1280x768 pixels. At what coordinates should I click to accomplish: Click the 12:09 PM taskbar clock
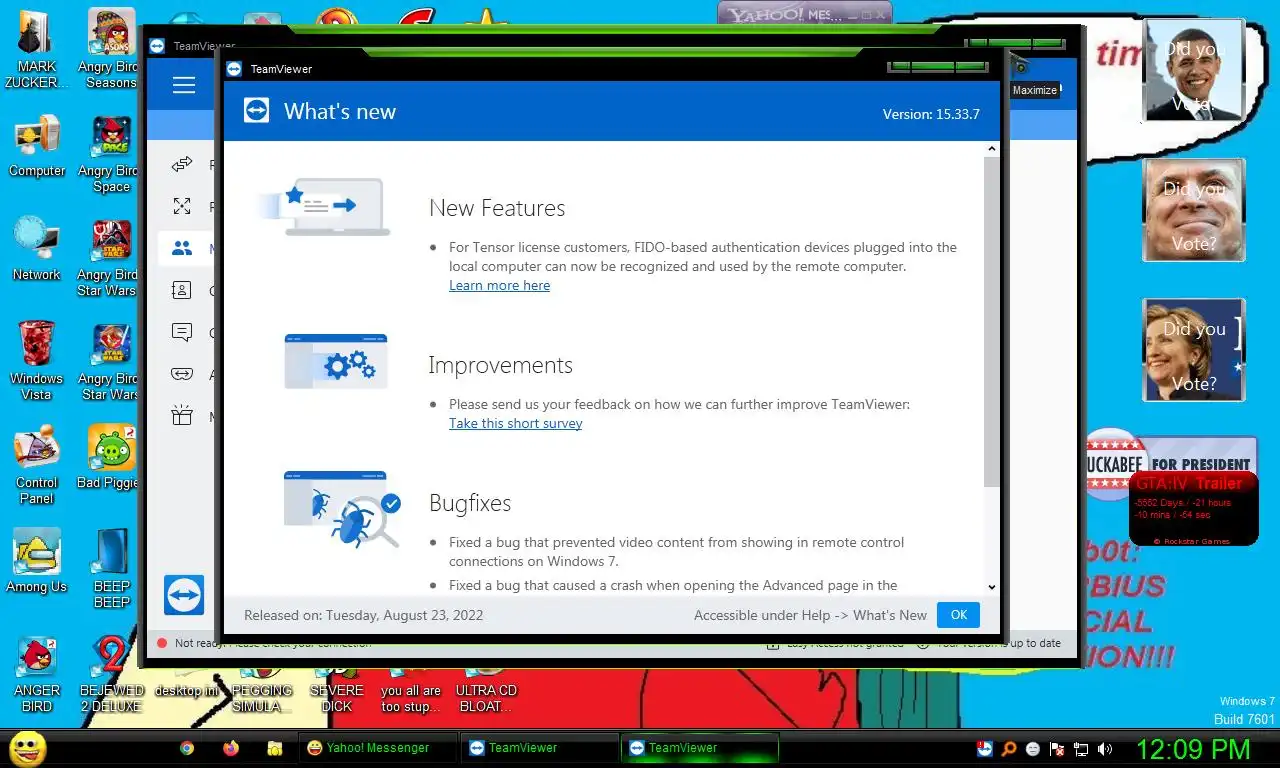(x=1194, y=749)
